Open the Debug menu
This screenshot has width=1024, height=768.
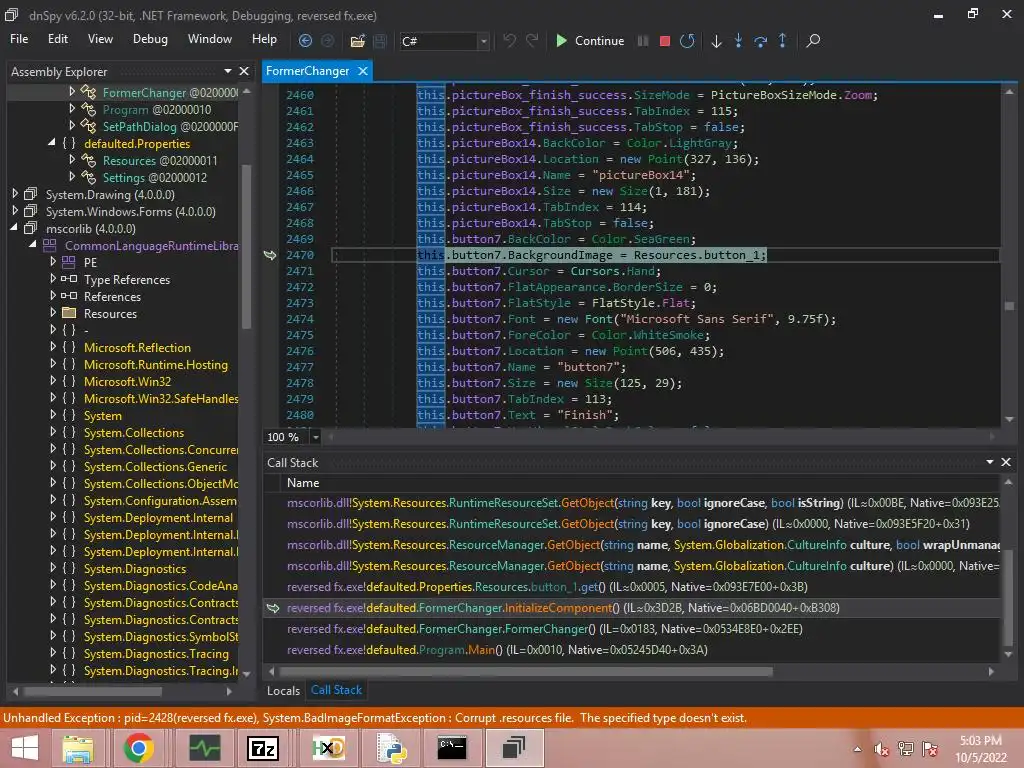pos(150,39)
